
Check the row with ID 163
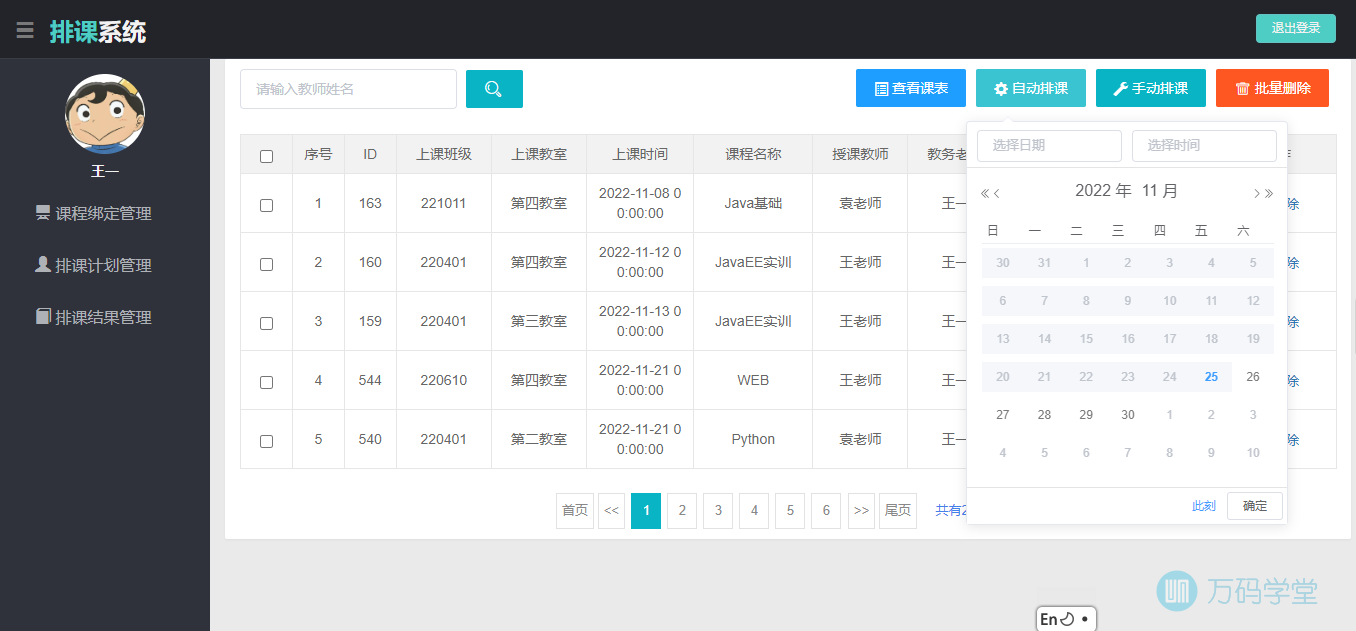tap(266, 205)
